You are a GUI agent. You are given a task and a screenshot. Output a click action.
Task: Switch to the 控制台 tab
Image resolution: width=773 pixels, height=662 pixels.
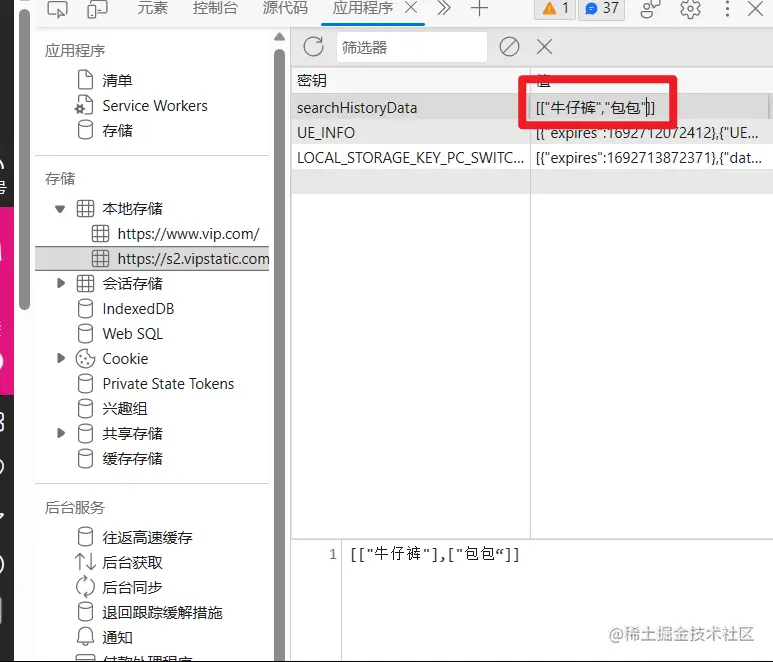215,8
